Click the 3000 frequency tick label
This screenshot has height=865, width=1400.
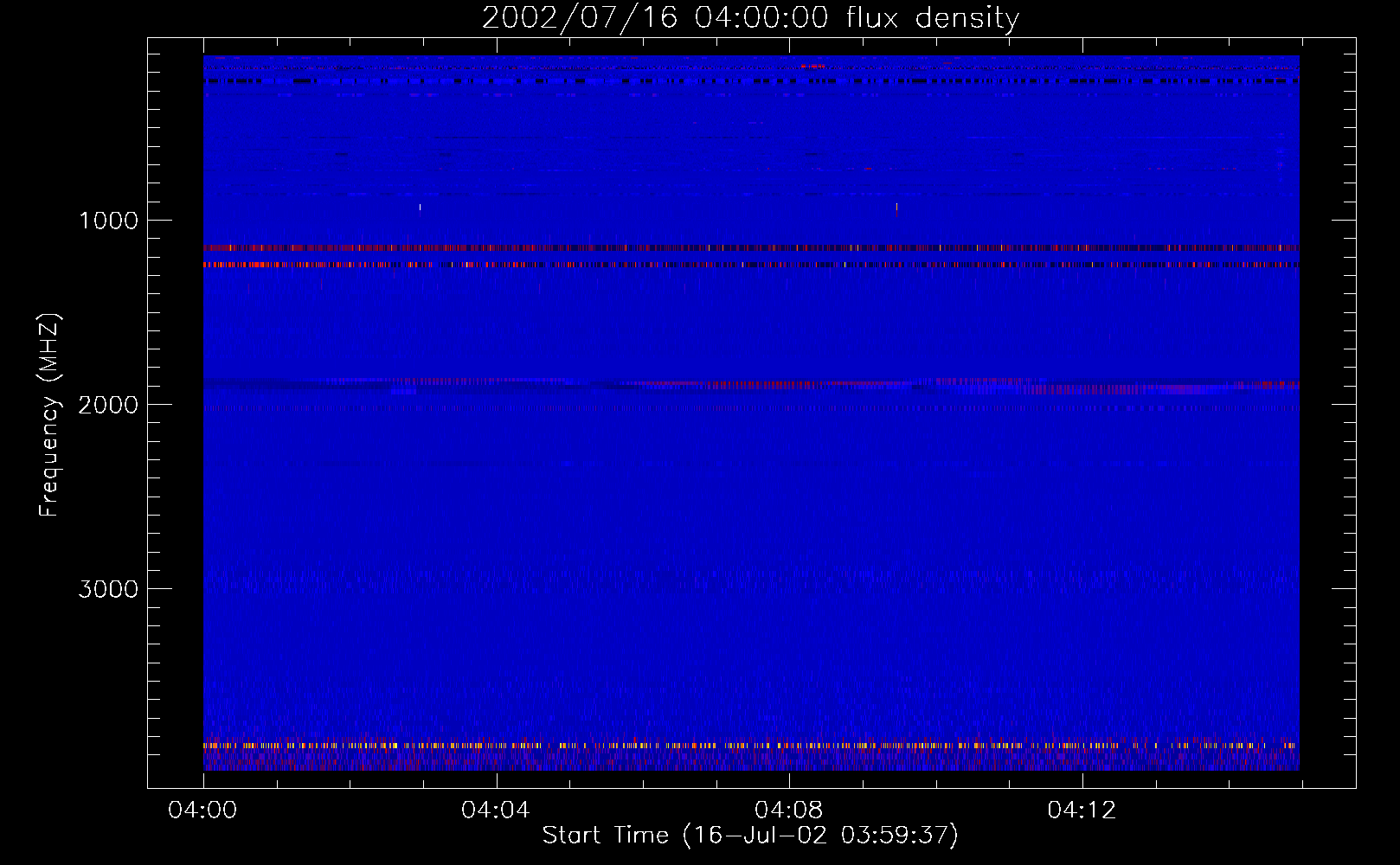[x=108, y=589]
